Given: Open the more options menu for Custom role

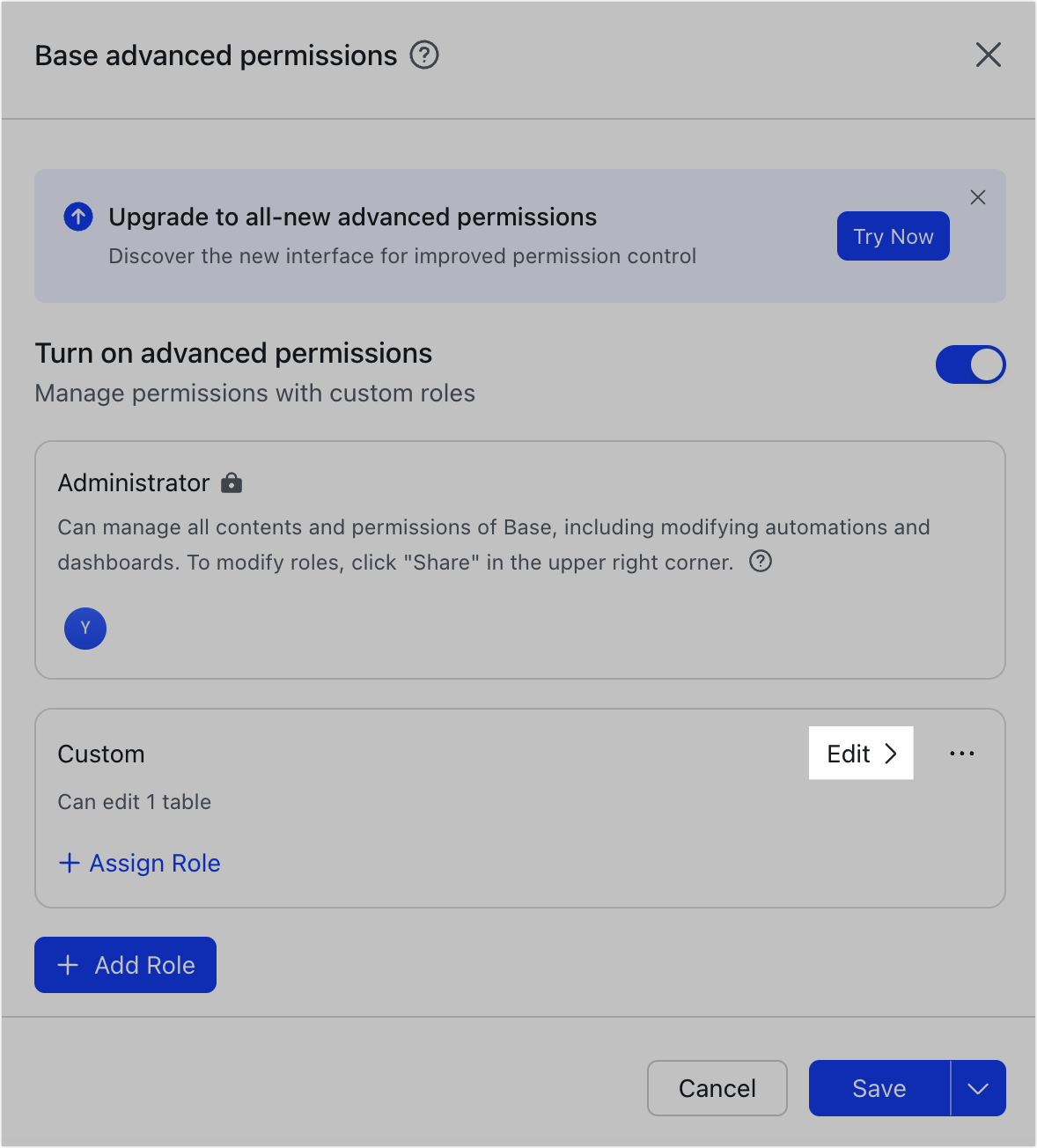Looking at the screenshot, I should [x=962, y=753].
